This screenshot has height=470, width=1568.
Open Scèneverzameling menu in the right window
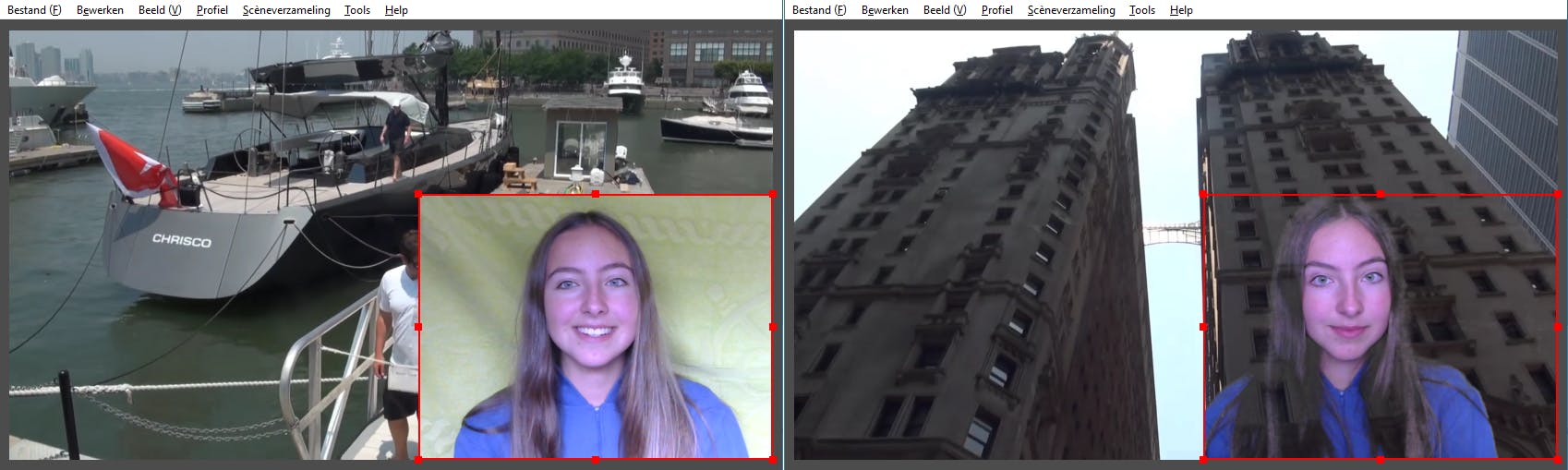(x=1071, y=10)
